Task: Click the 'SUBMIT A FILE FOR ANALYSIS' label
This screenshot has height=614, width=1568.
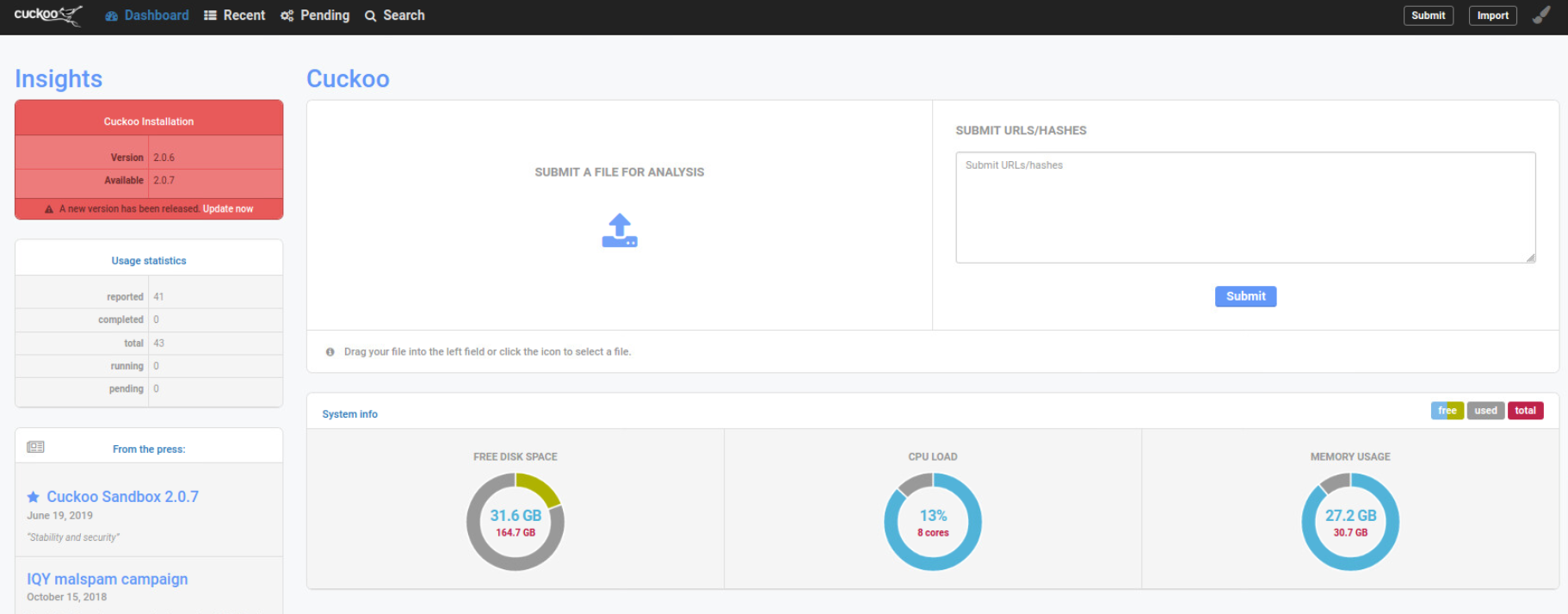Action: click(x=620, y=172)
